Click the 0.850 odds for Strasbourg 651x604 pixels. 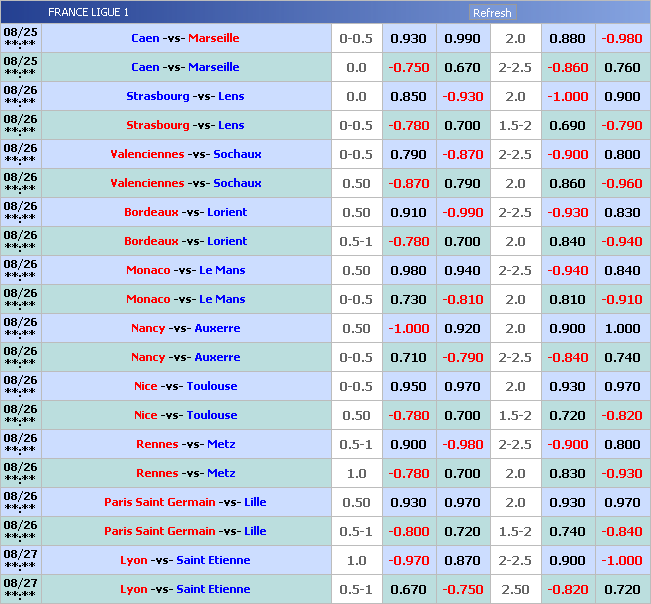(x=408, y=97)
